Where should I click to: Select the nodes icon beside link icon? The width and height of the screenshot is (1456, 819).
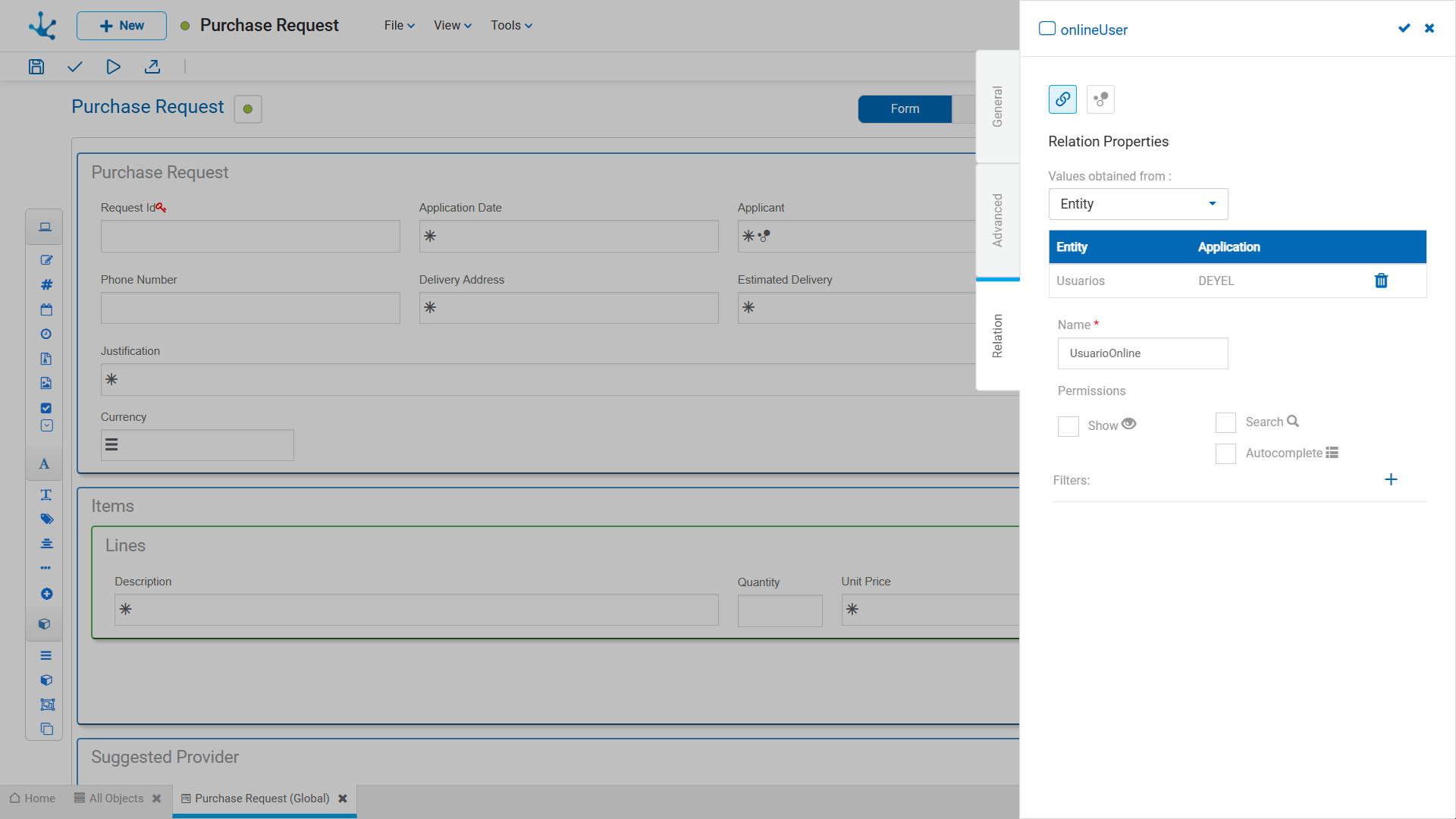[1100, 99]
